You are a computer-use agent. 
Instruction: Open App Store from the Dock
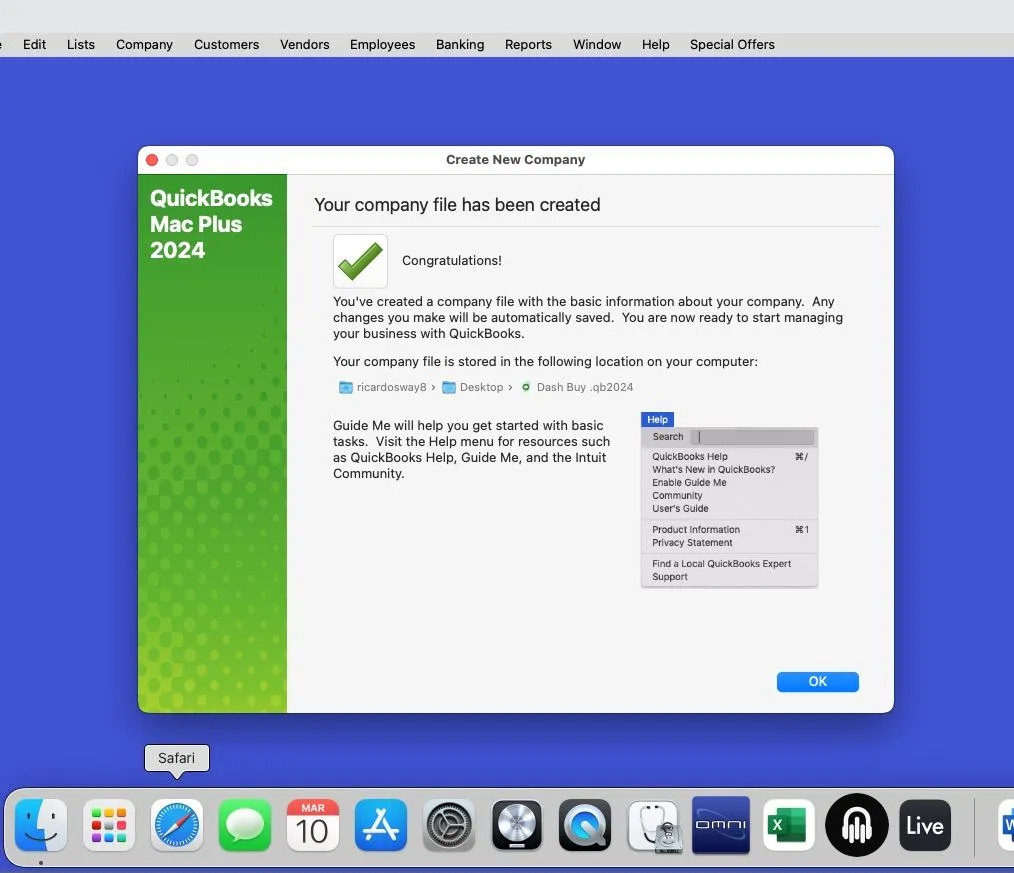(381, 825)
